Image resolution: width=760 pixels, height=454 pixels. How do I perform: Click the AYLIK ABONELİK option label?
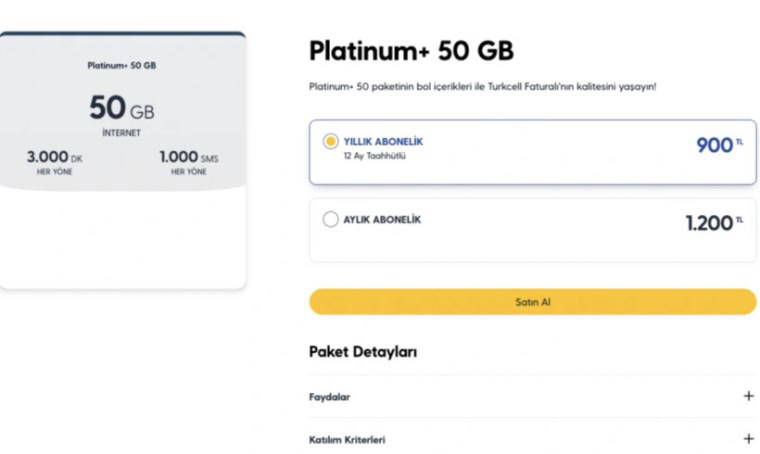pyautogui.click(x=382, y=219)
